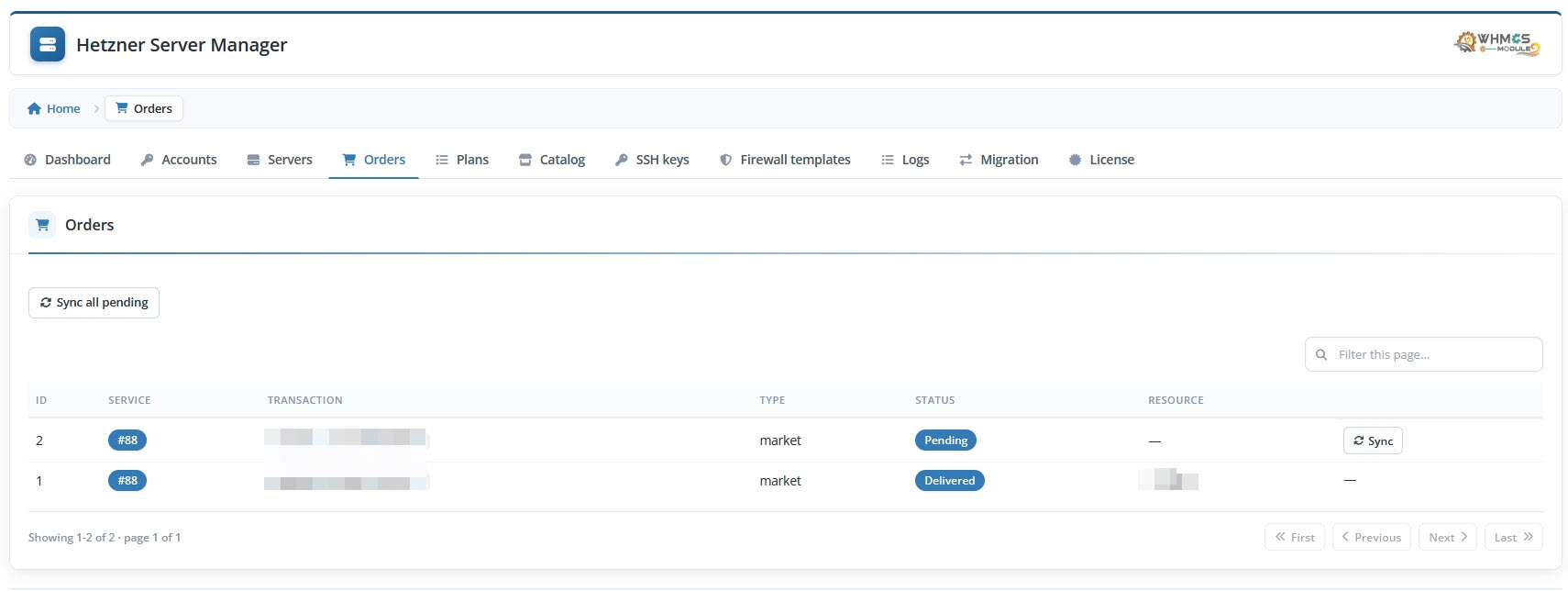Open the Servers tab
This screenshot has height=591, width=1568.
280,160
